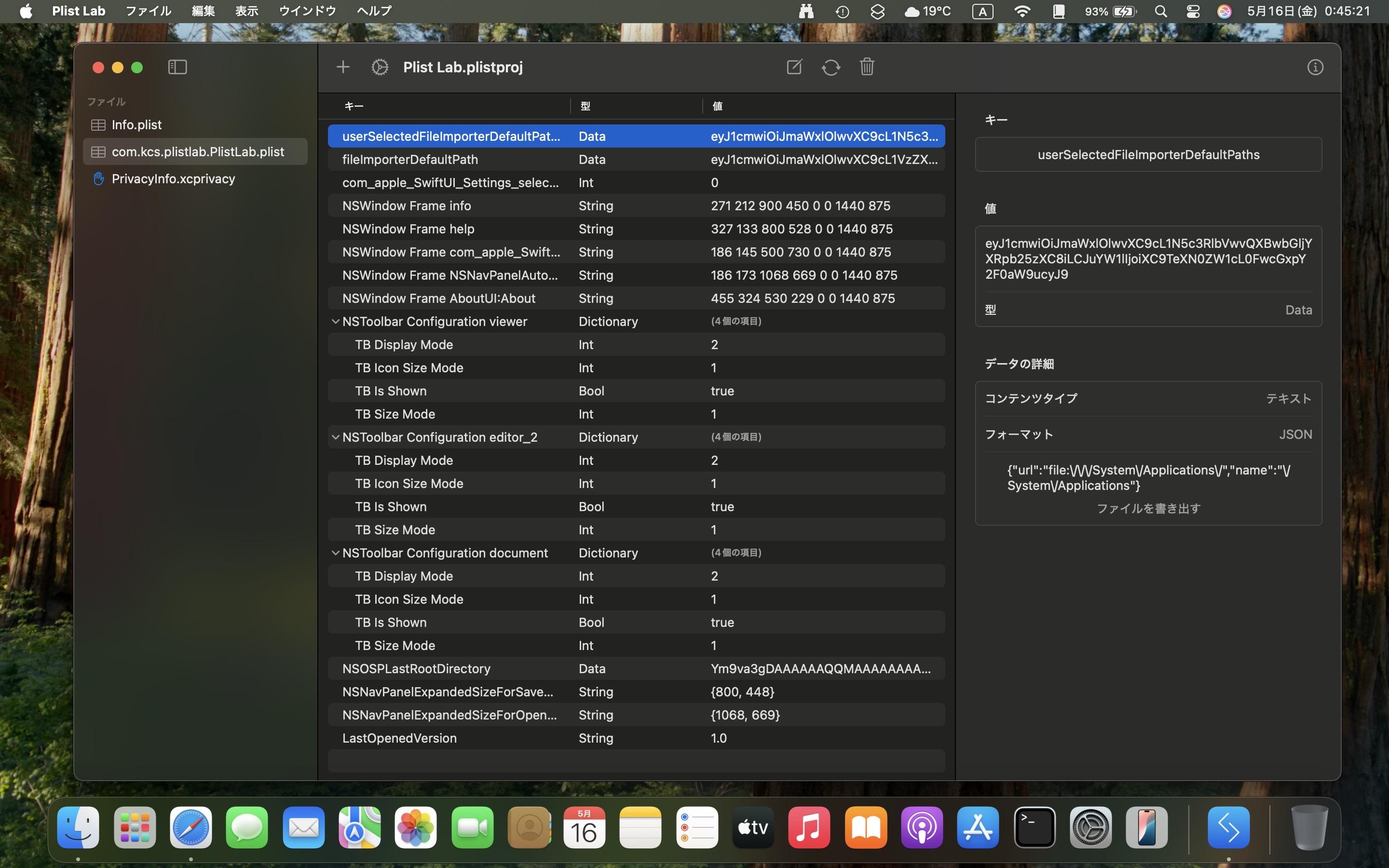Open App Store from the Dock

click(978, 827)
